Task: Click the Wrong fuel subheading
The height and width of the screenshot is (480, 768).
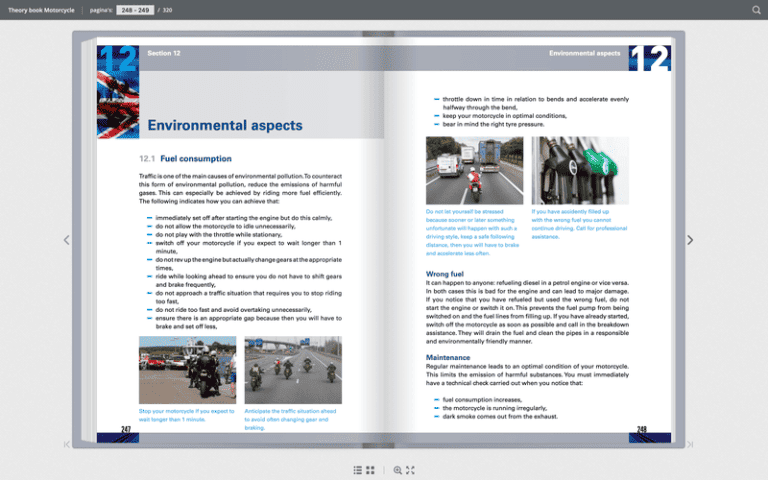Action: 445,273
